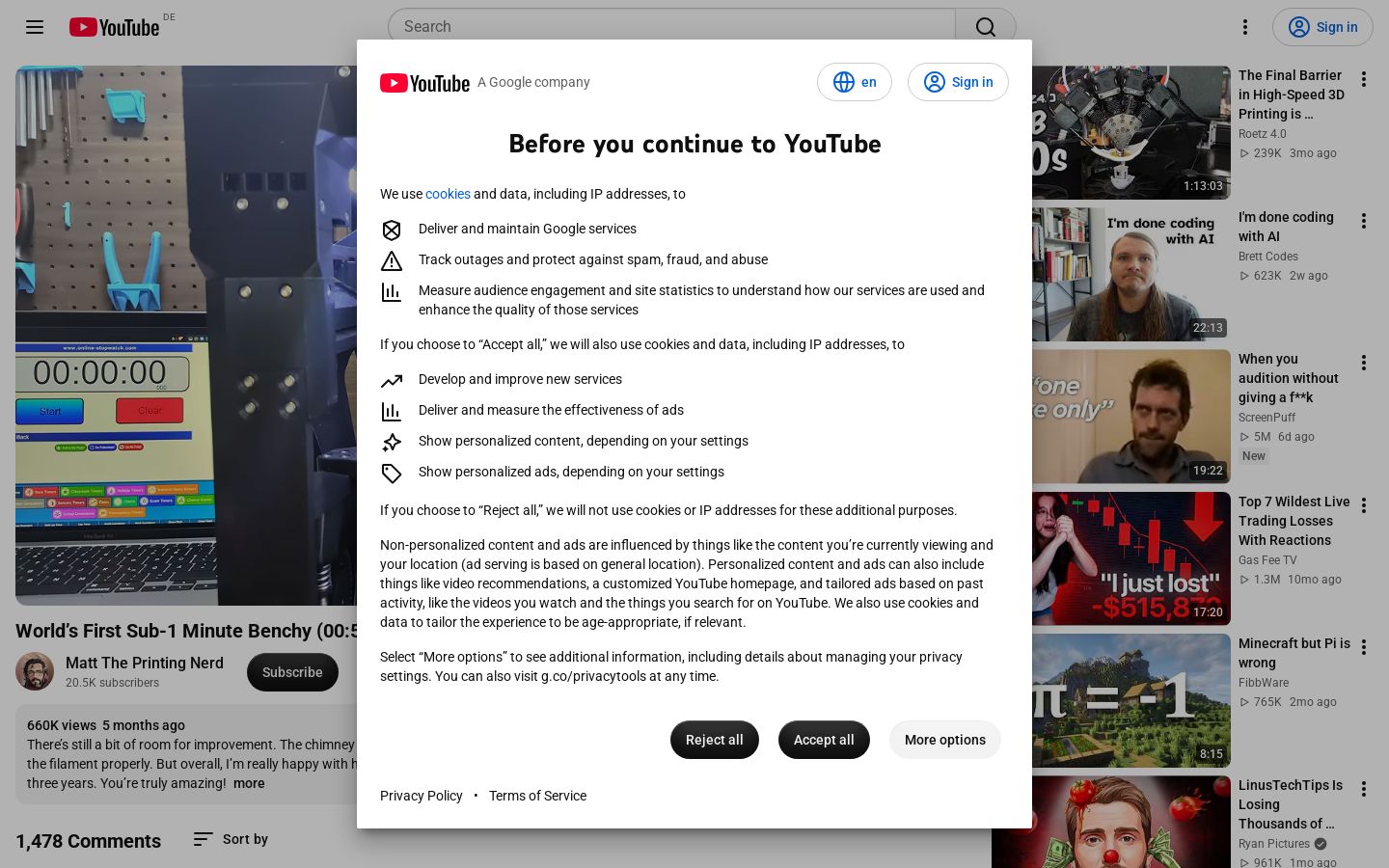Open the I'm done coding with AI thumbnail
1389x868 pixels.
click(x=1131, y=275)
